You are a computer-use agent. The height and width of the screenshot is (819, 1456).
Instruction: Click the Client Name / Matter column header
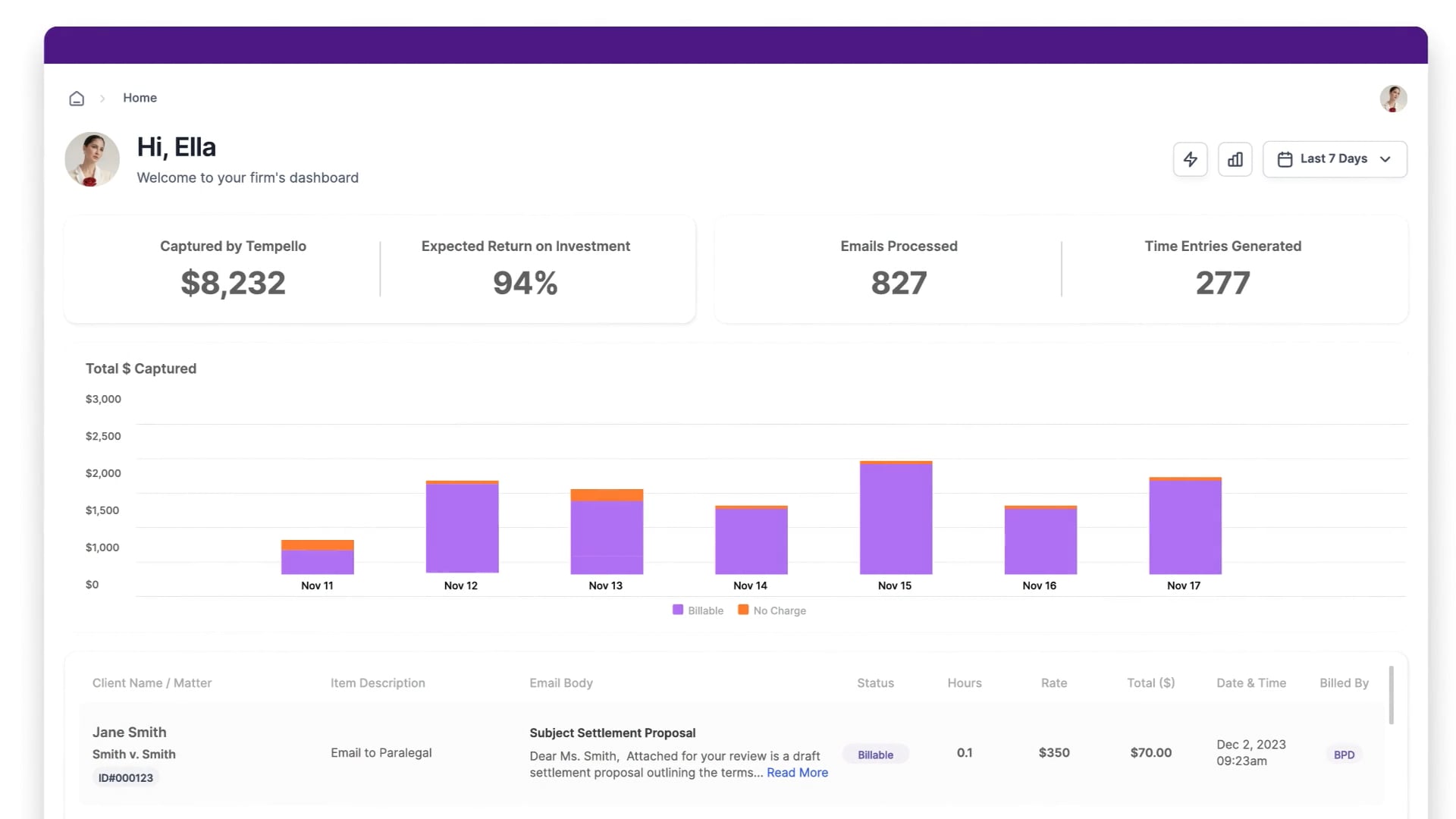click(152, 682)
